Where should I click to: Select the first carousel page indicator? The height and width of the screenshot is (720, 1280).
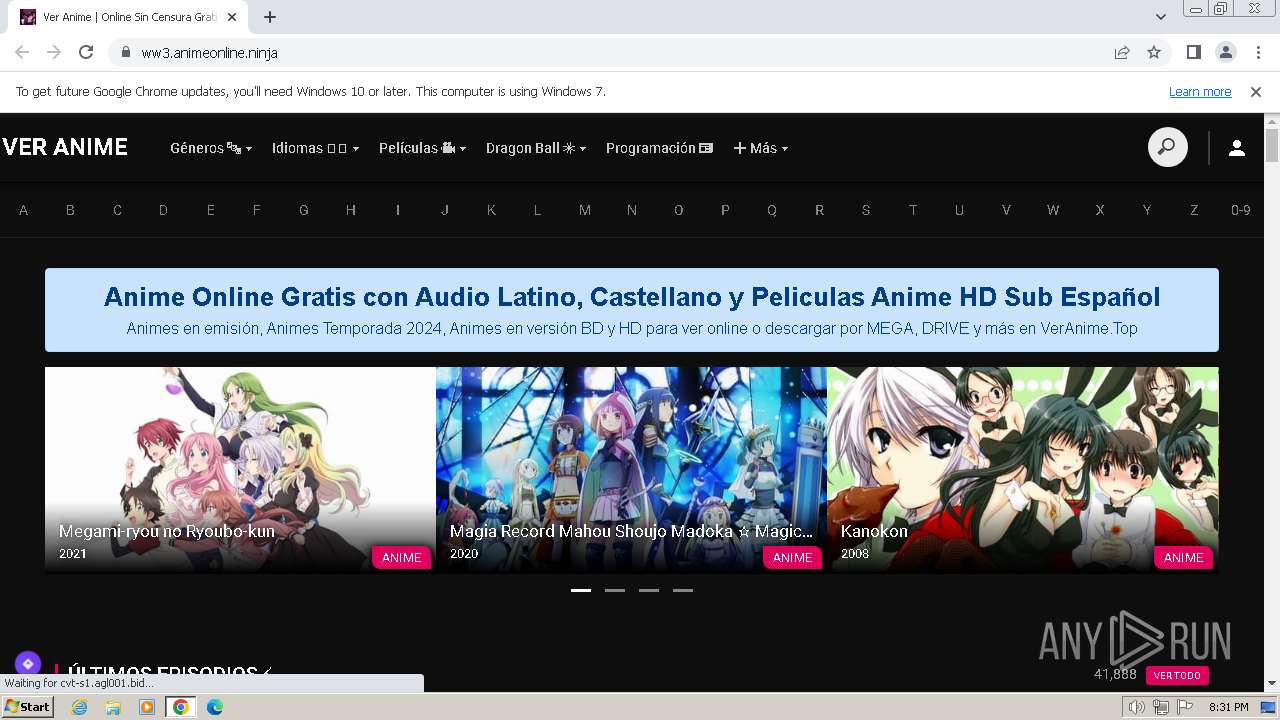tap(581, 590)
